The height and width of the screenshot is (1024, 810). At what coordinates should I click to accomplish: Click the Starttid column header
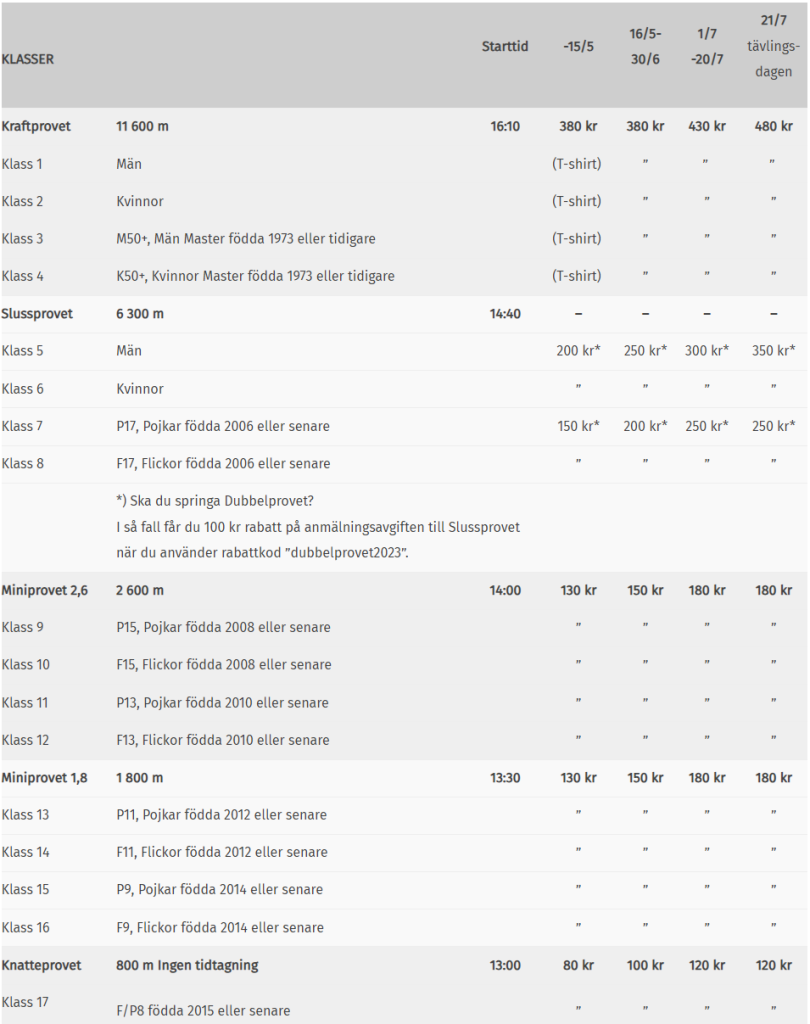point(504,46)
